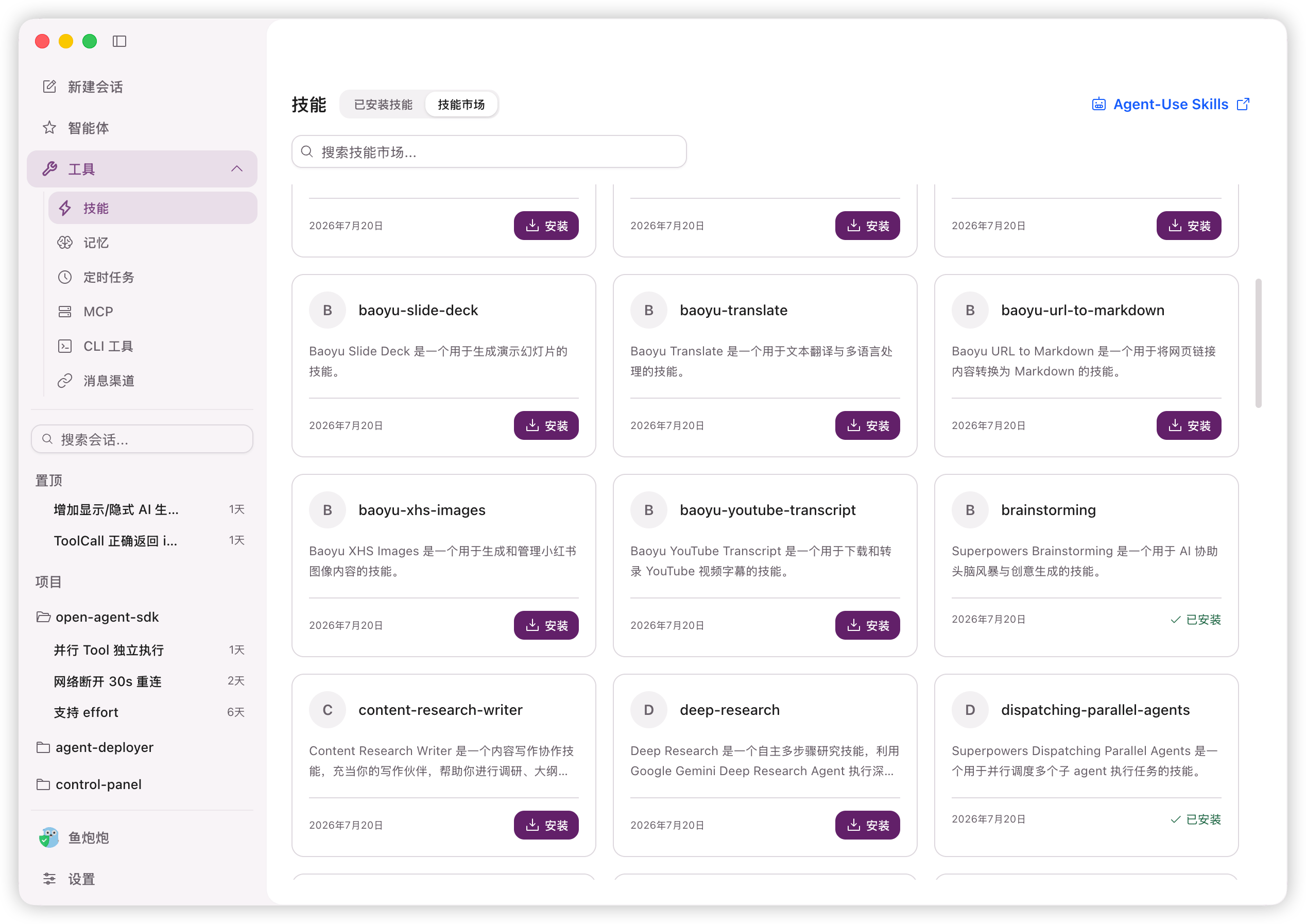Open the agent-deployer project
1306x924 pixels.
pyautogui.click(x=142, y=747)
